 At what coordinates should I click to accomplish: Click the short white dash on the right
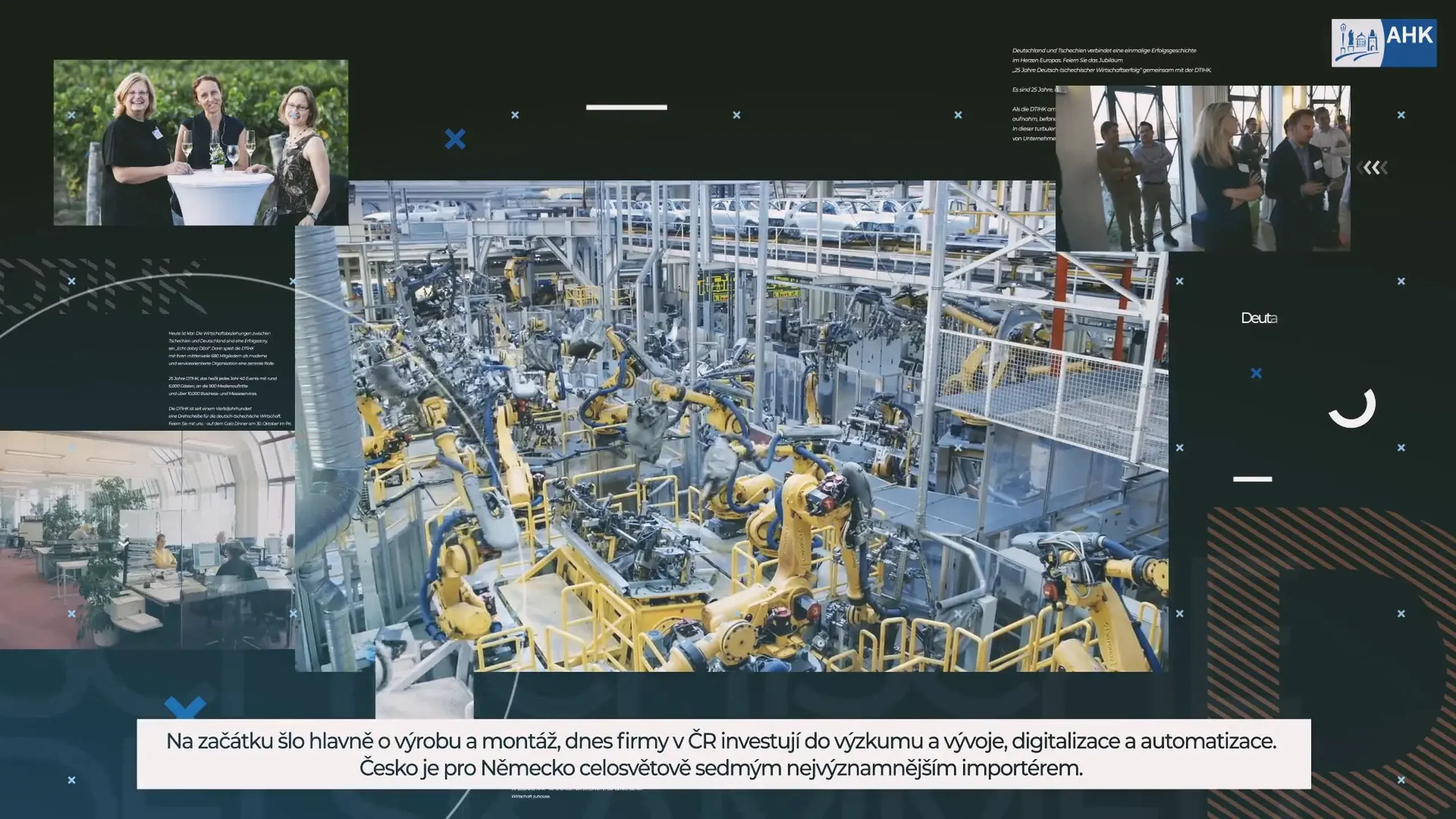click(x=1252, y=479)
